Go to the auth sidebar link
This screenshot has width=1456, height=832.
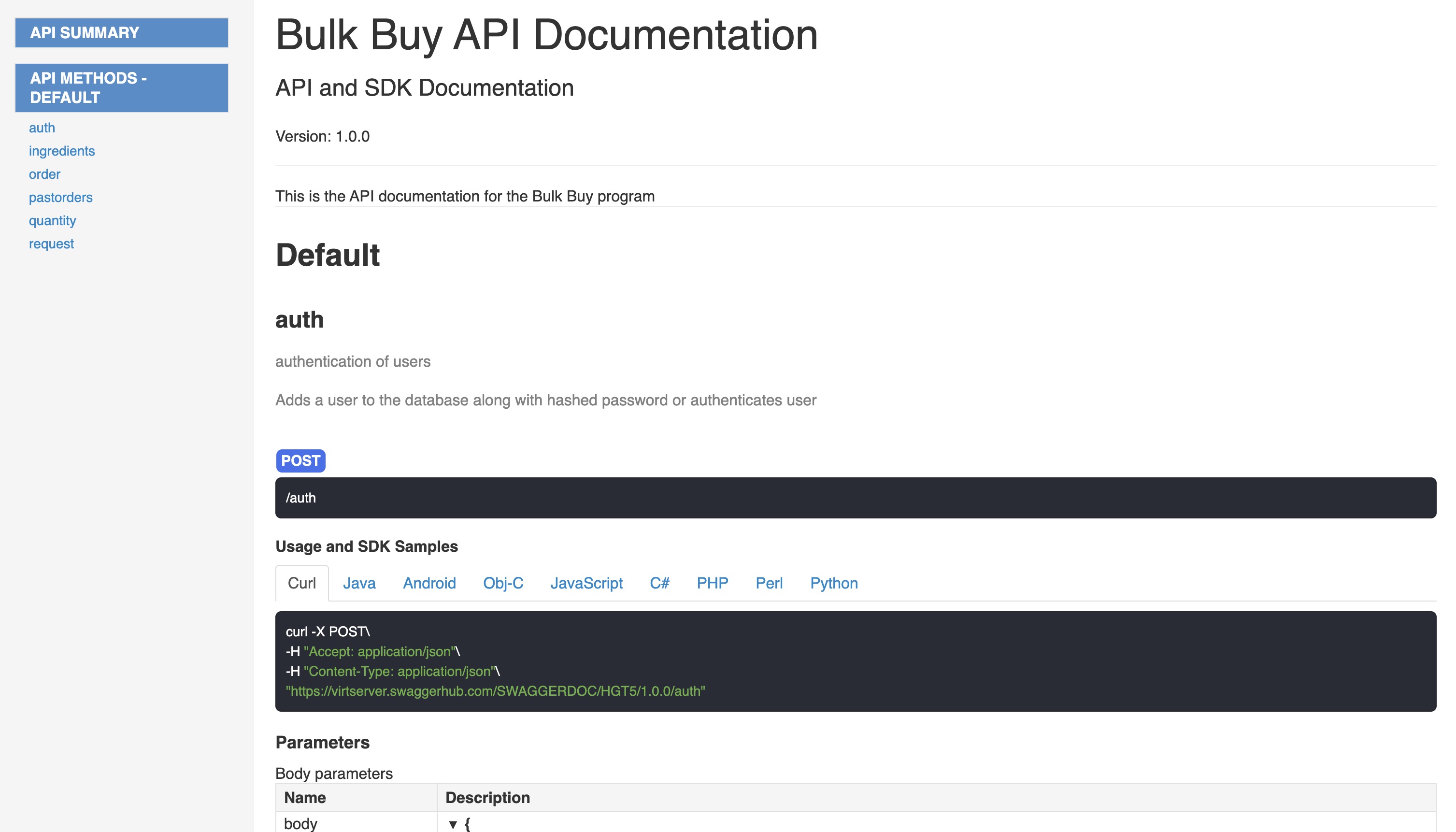tap(42, 128)
